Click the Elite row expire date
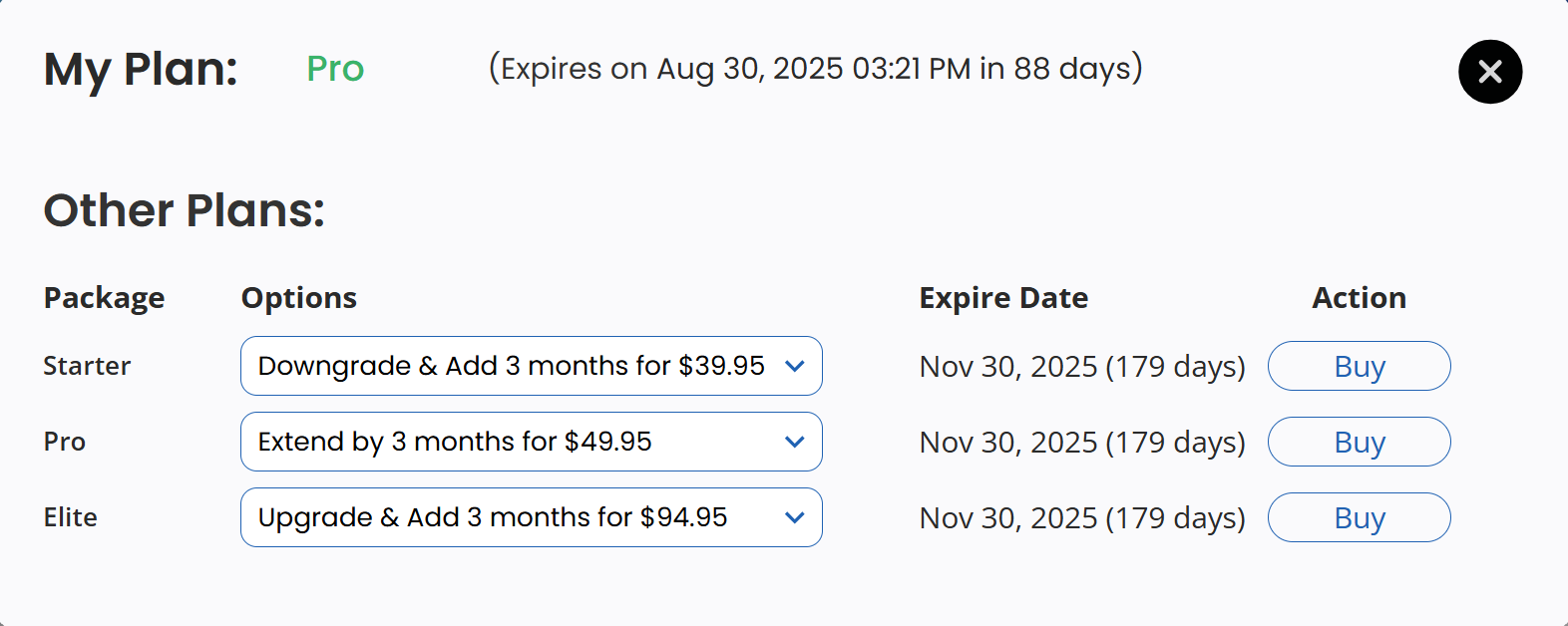The image size is (1568, 626). click(1082, 518)
